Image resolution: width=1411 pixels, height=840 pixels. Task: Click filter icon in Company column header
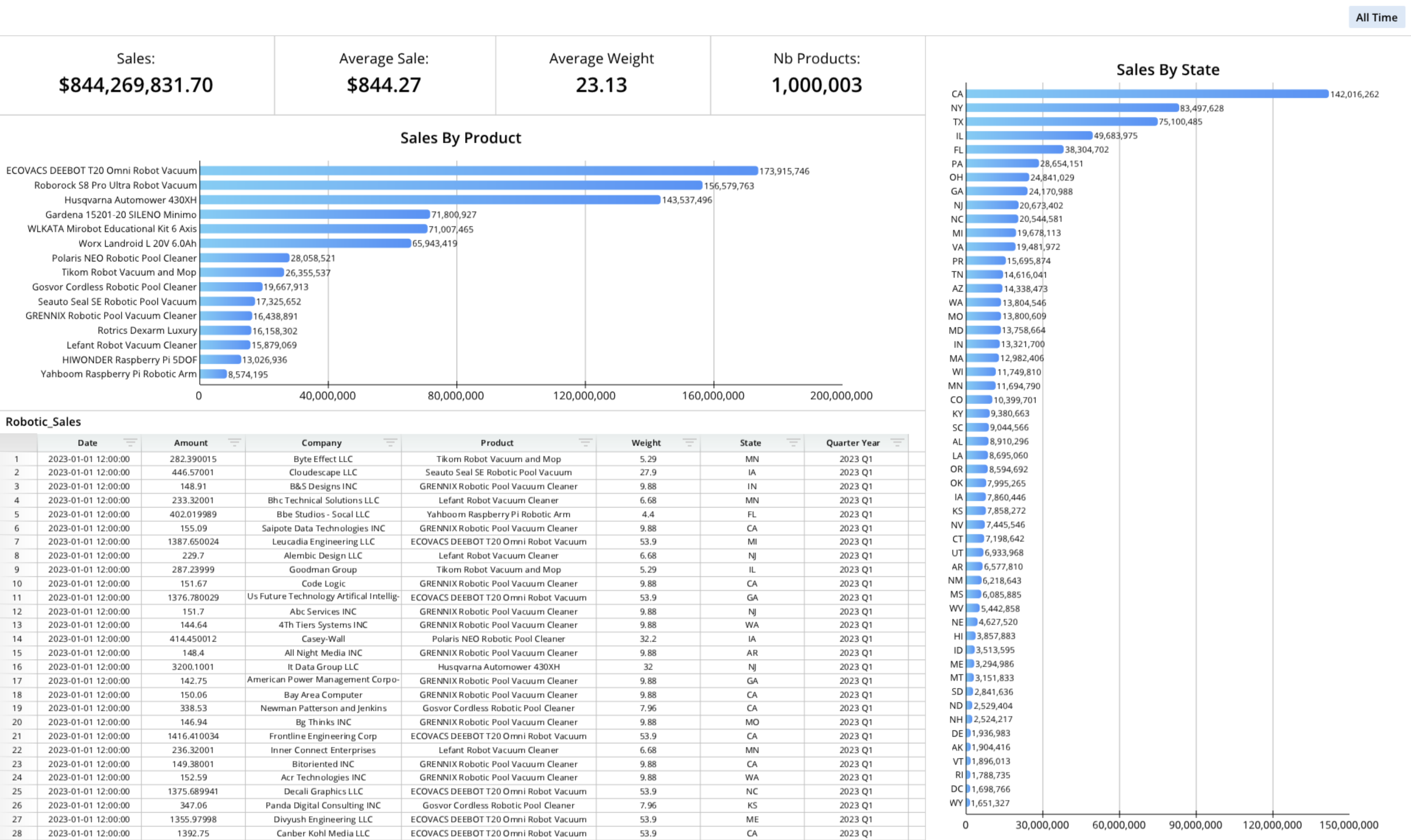390,442
